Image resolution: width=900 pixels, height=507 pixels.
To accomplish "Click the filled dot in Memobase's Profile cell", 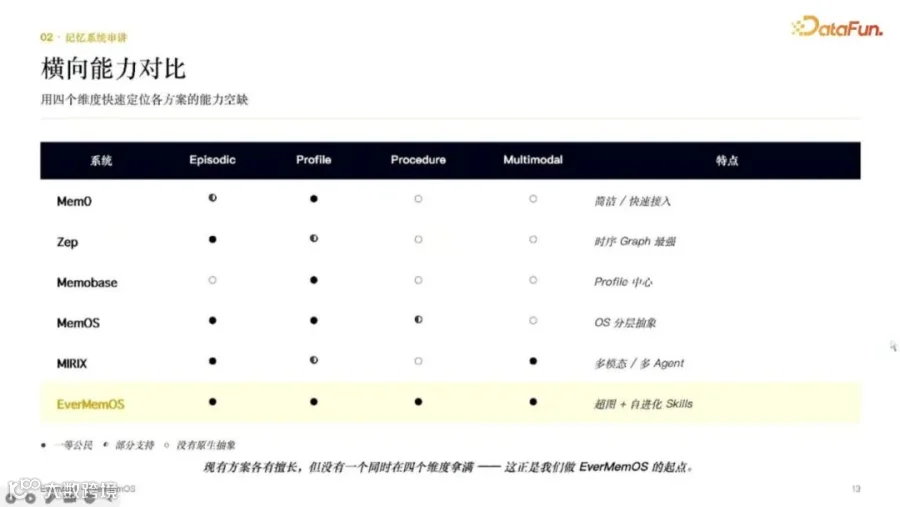I will [x=313, y=280].
